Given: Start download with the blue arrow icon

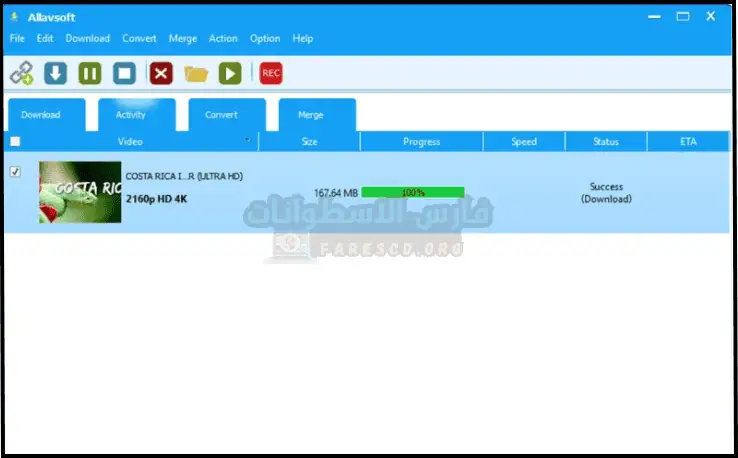Looking at the screenshot, I should point(56,73).
